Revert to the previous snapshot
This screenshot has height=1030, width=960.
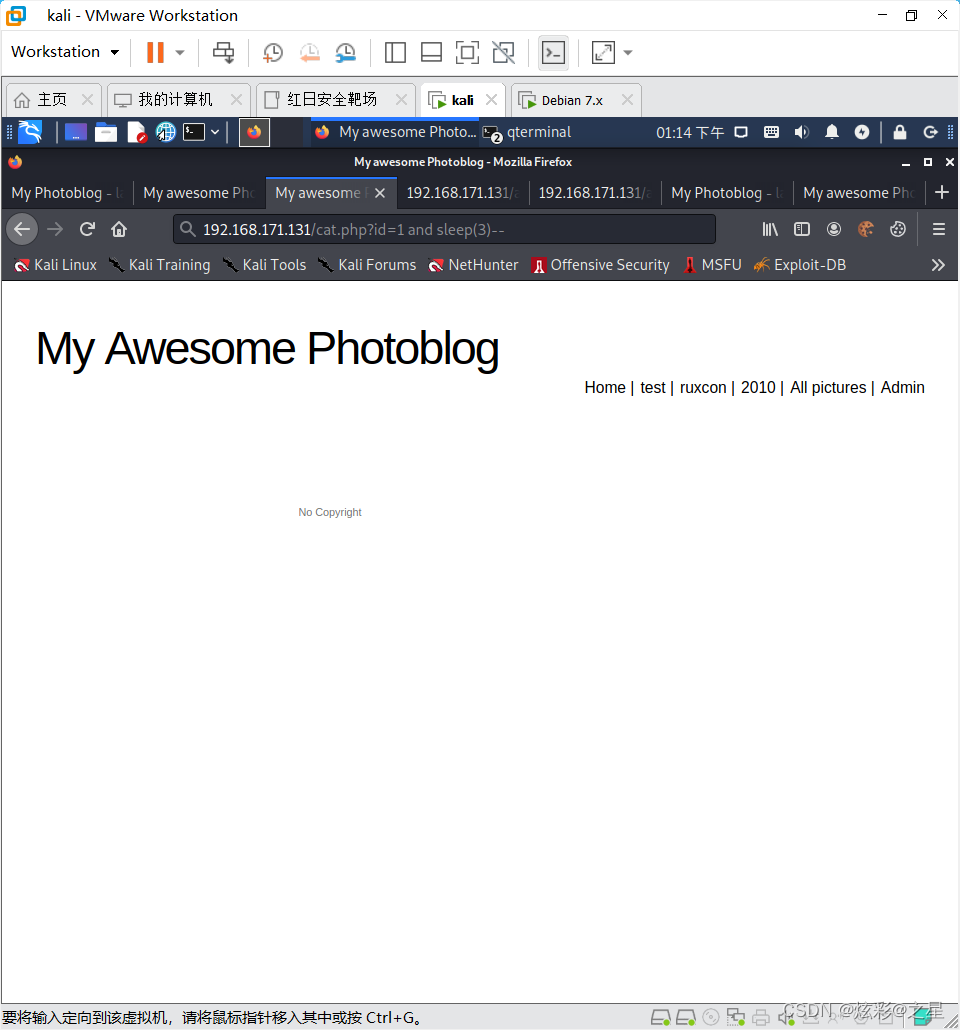click(x=309, y=53)
